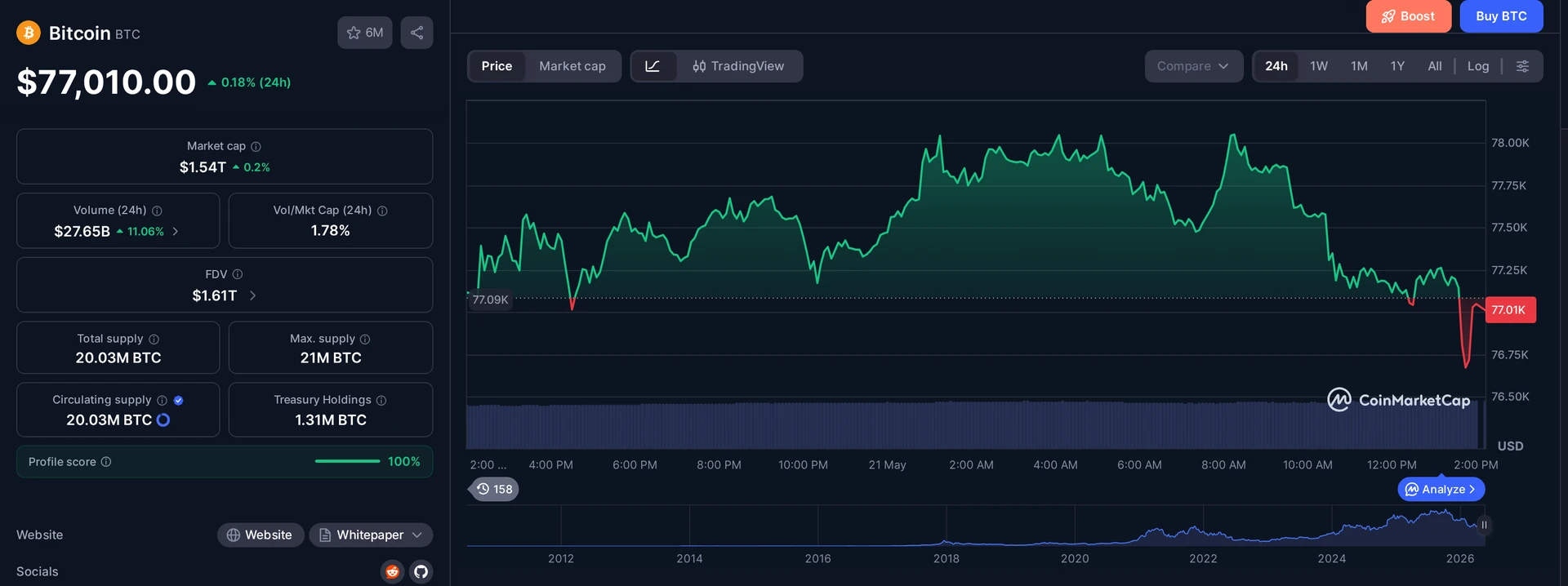Image resolution: width=1568 pixels, height=586 pixels.
Task: Show Treasury Holdings info icon
Action: (381, 400)
